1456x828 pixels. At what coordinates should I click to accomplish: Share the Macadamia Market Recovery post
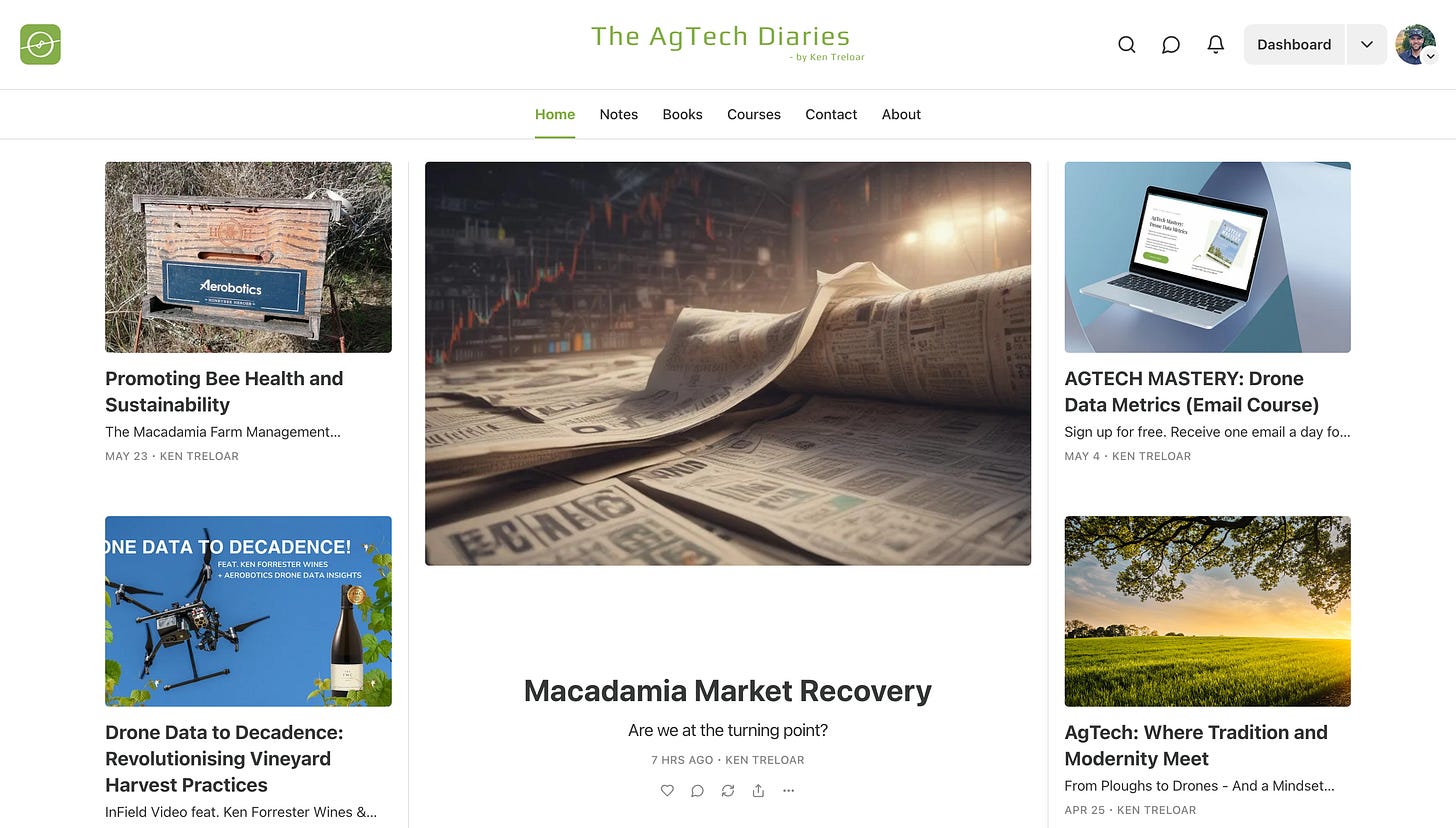point(758,791)
